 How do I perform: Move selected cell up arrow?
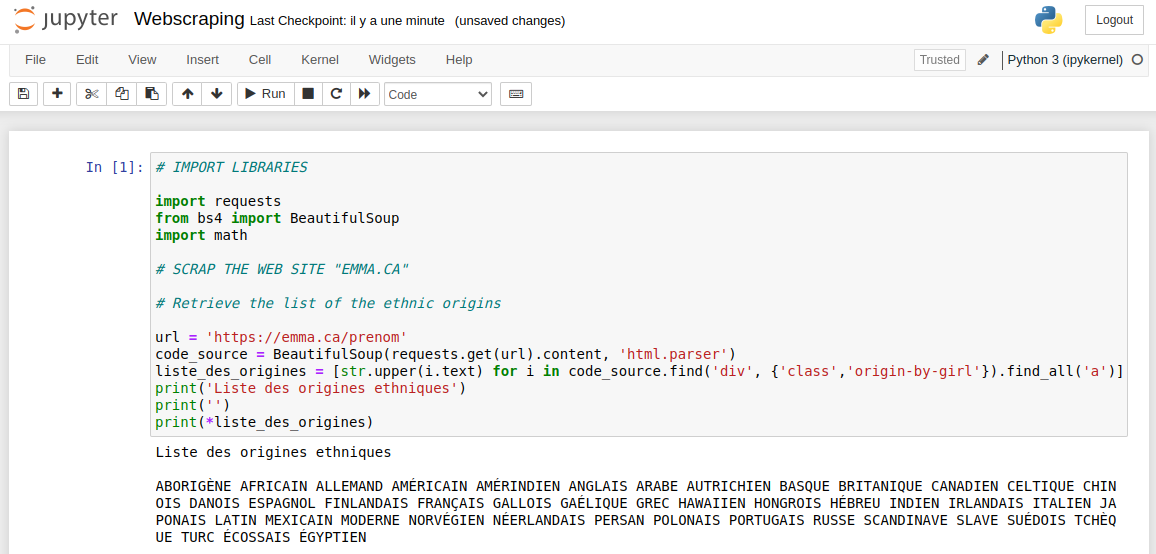pos(187,94)
